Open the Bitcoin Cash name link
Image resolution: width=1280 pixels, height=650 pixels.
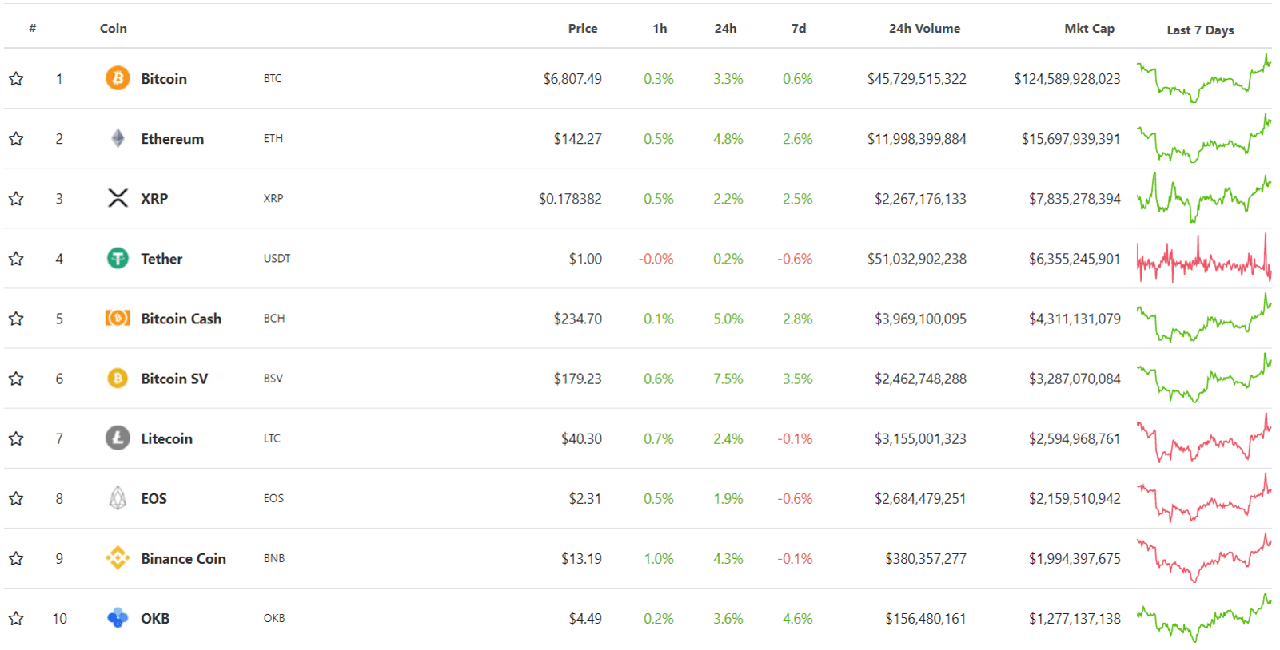point(181,319)
